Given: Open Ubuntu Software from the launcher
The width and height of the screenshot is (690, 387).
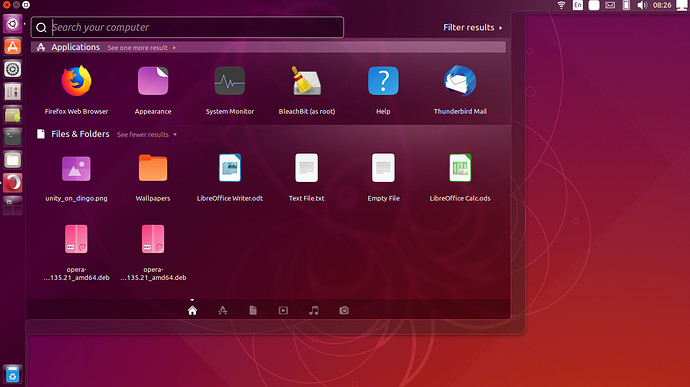Looking at the screenshot, I should (13, 47).
